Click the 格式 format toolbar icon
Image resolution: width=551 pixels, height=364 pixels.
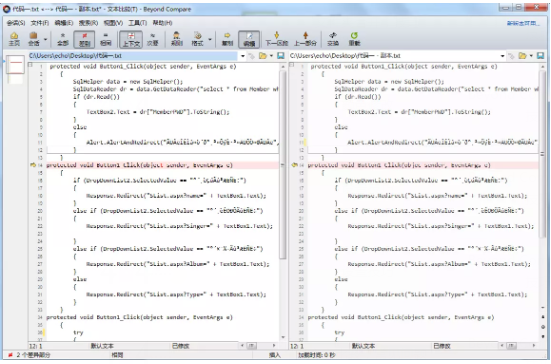197,39
